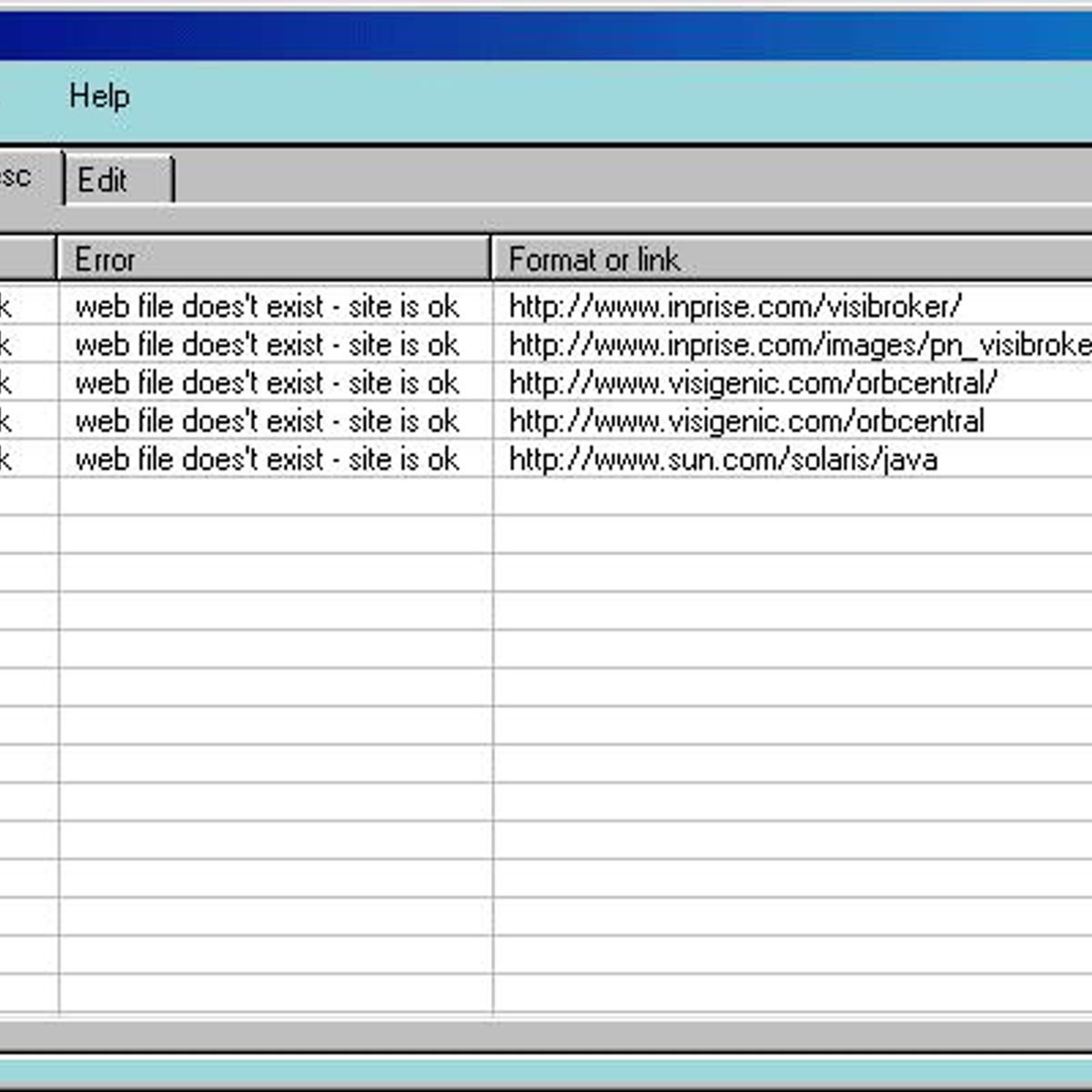
Task: Select the error message in the fourth row
Action: pyautogui.click(x=267, y=421)
